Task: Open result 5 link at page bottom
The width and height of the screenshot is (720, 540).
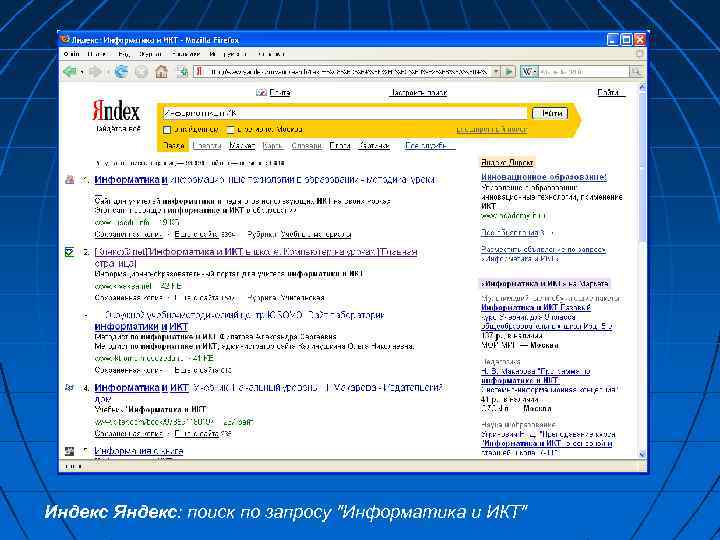Action: coord(139,451)
